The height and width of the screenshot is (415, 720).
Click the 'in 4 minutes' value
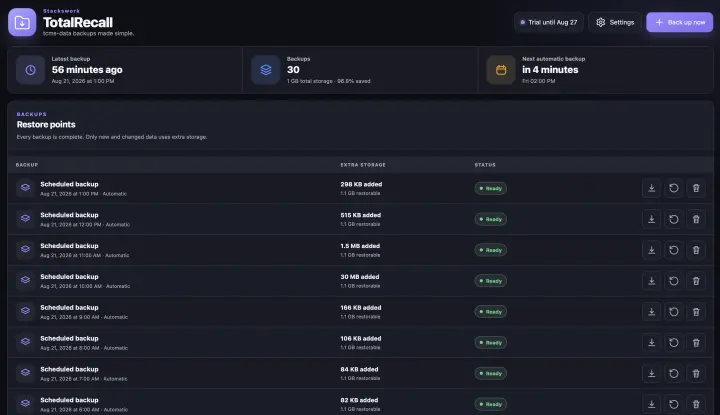[550, 70]
